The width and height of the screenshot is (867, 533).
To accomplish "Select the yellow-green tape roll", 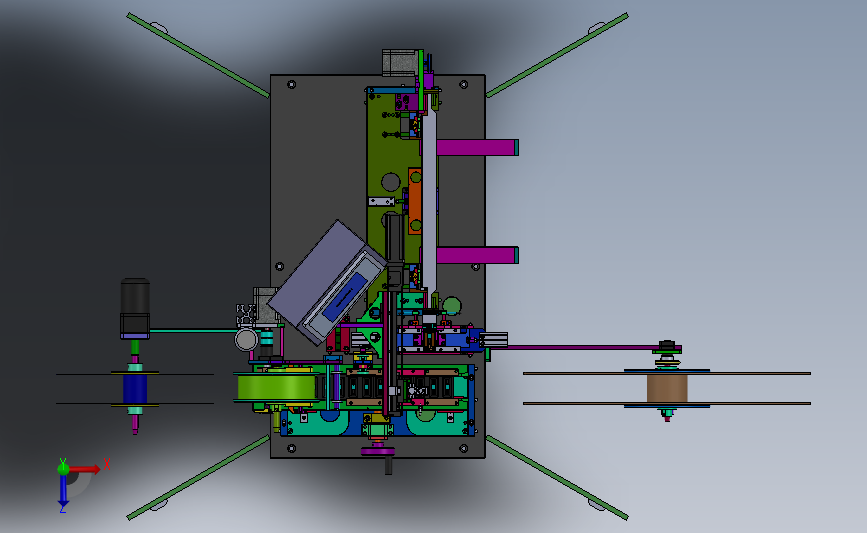I will [x=278, y=388].
